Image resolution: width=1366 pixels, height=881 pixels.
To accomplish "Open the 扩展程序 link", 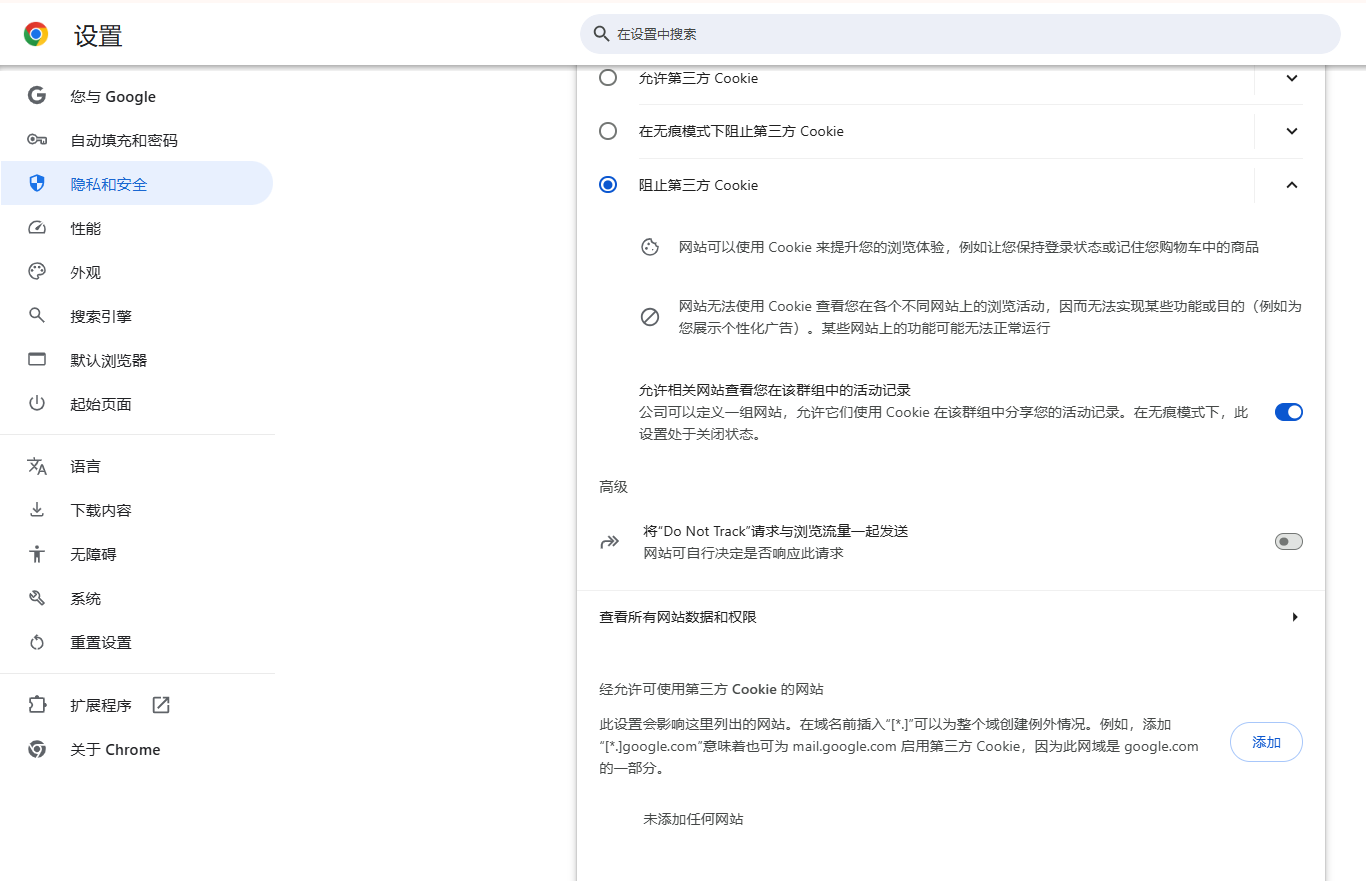I will tap(137, 705).
